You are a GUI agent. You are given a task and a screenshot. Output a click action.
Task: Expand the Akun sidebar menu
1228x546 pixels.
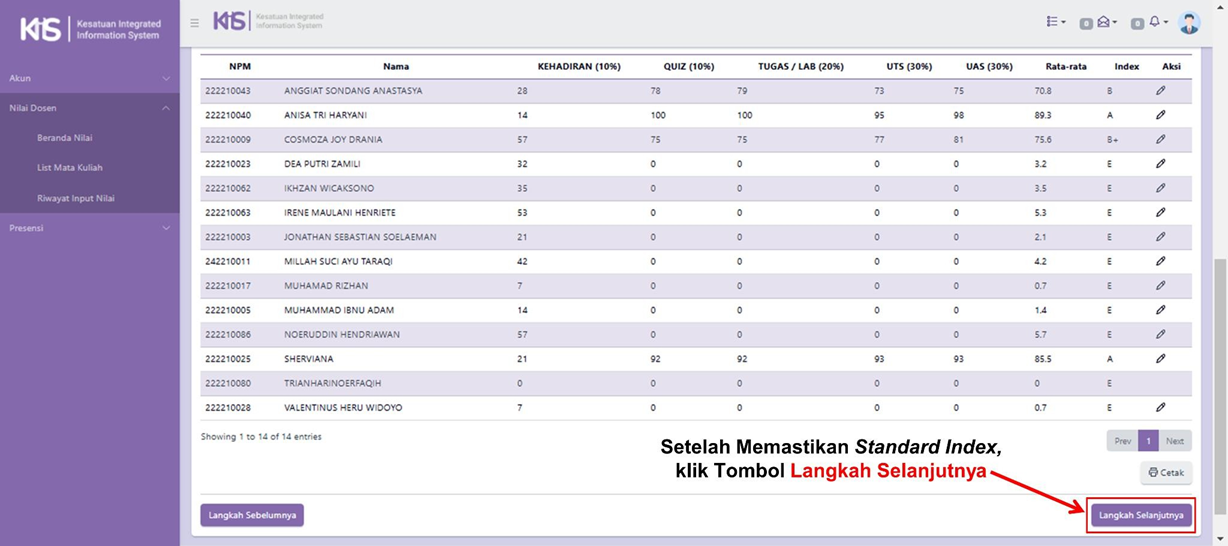pos(90,78)
